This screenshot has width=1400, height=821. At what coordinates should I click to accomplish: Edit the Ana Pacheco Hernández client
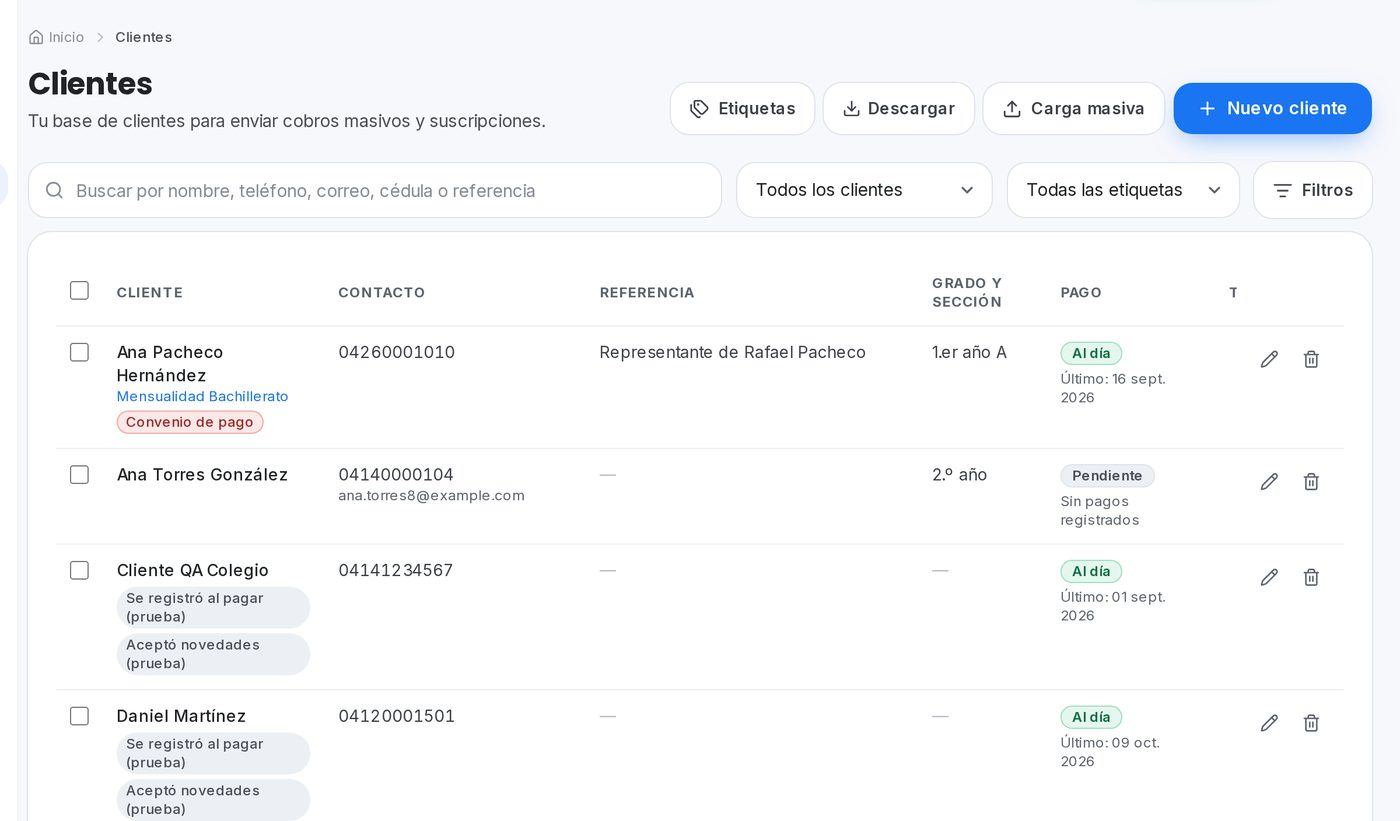(1269, 359)
